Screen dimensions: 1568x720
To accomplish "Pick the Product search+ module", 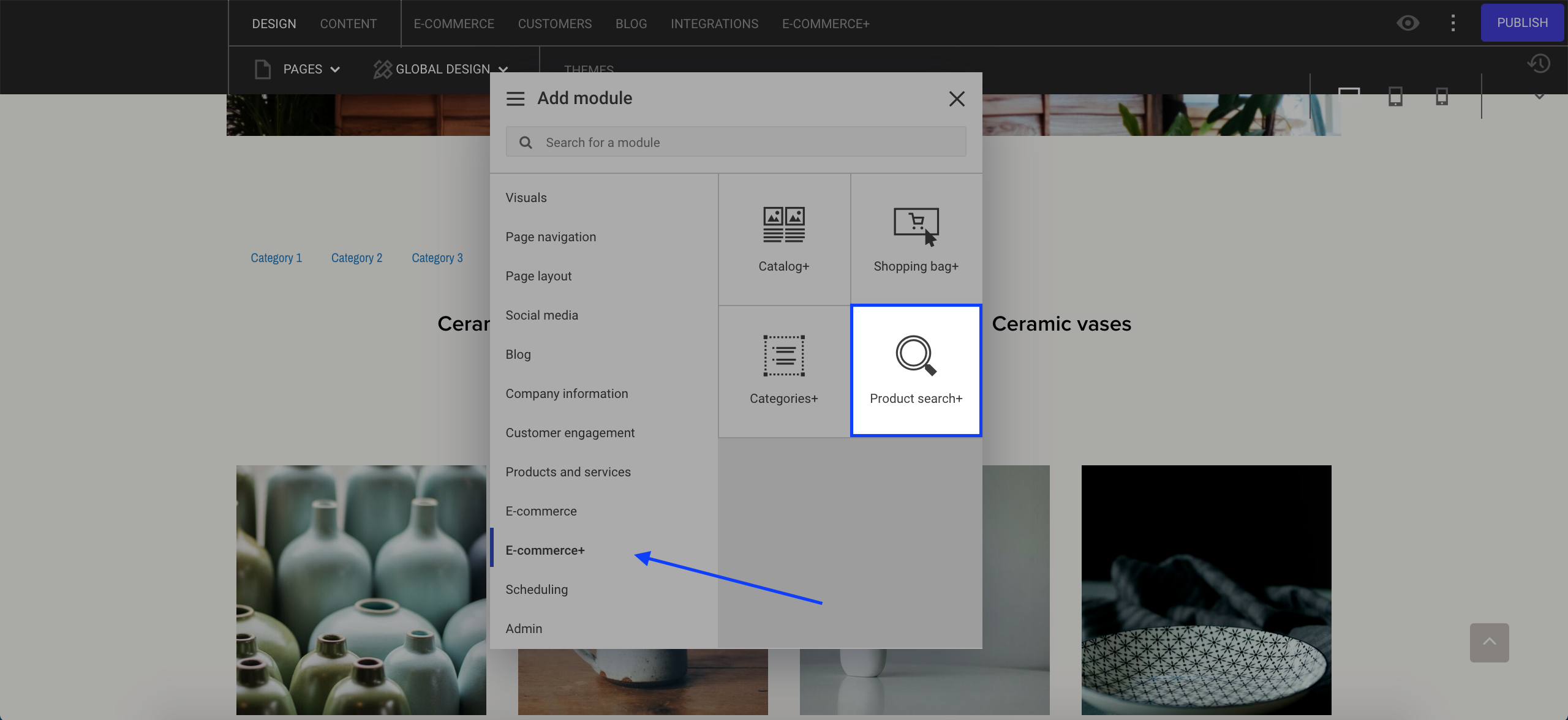I will point(916,370).
